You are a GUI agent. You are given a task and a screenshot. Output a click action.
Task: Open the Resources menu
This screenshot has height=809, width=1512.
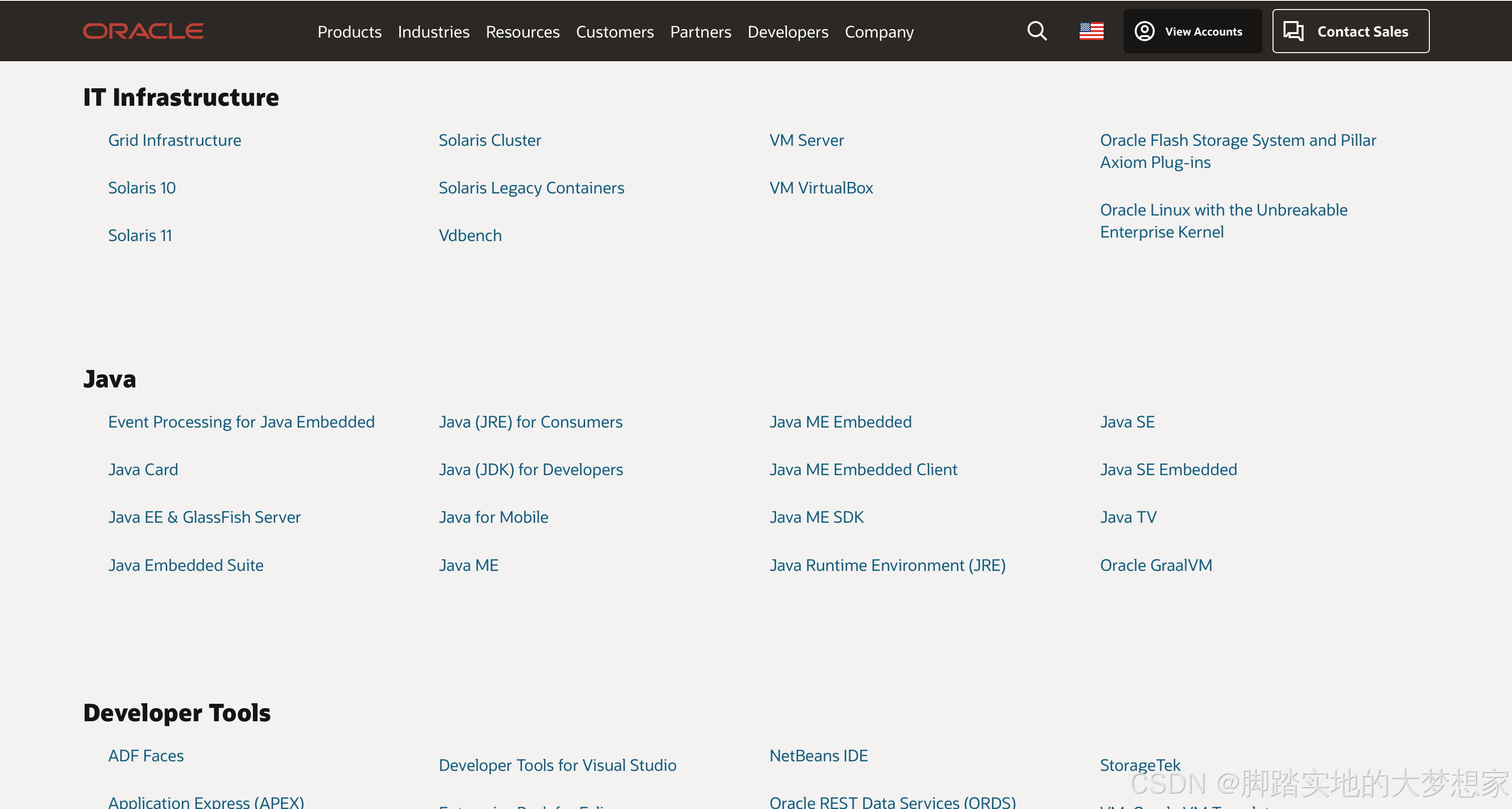click(523, 32)
